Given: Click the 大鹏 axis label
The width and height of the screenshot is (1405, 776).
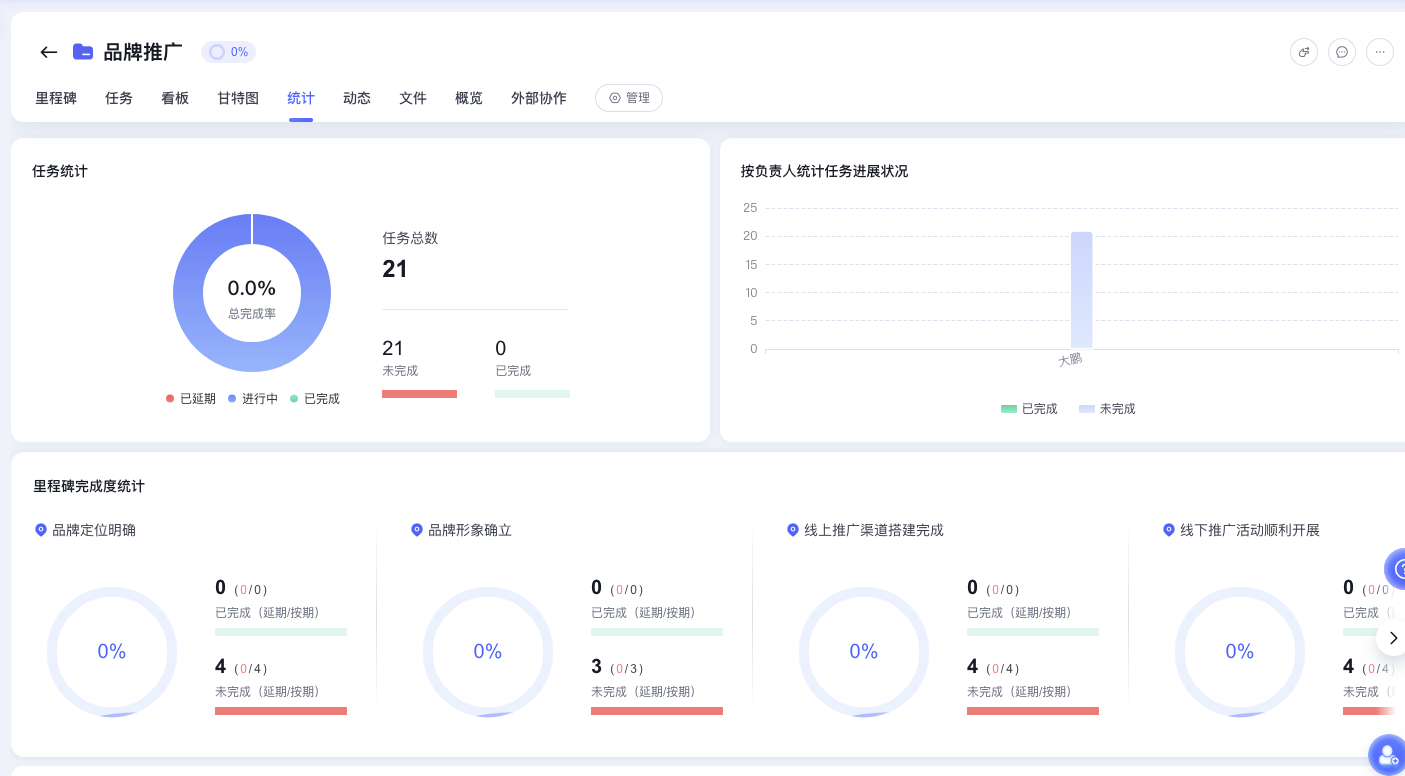Looking at the screenshot, I should [1070, 359].
